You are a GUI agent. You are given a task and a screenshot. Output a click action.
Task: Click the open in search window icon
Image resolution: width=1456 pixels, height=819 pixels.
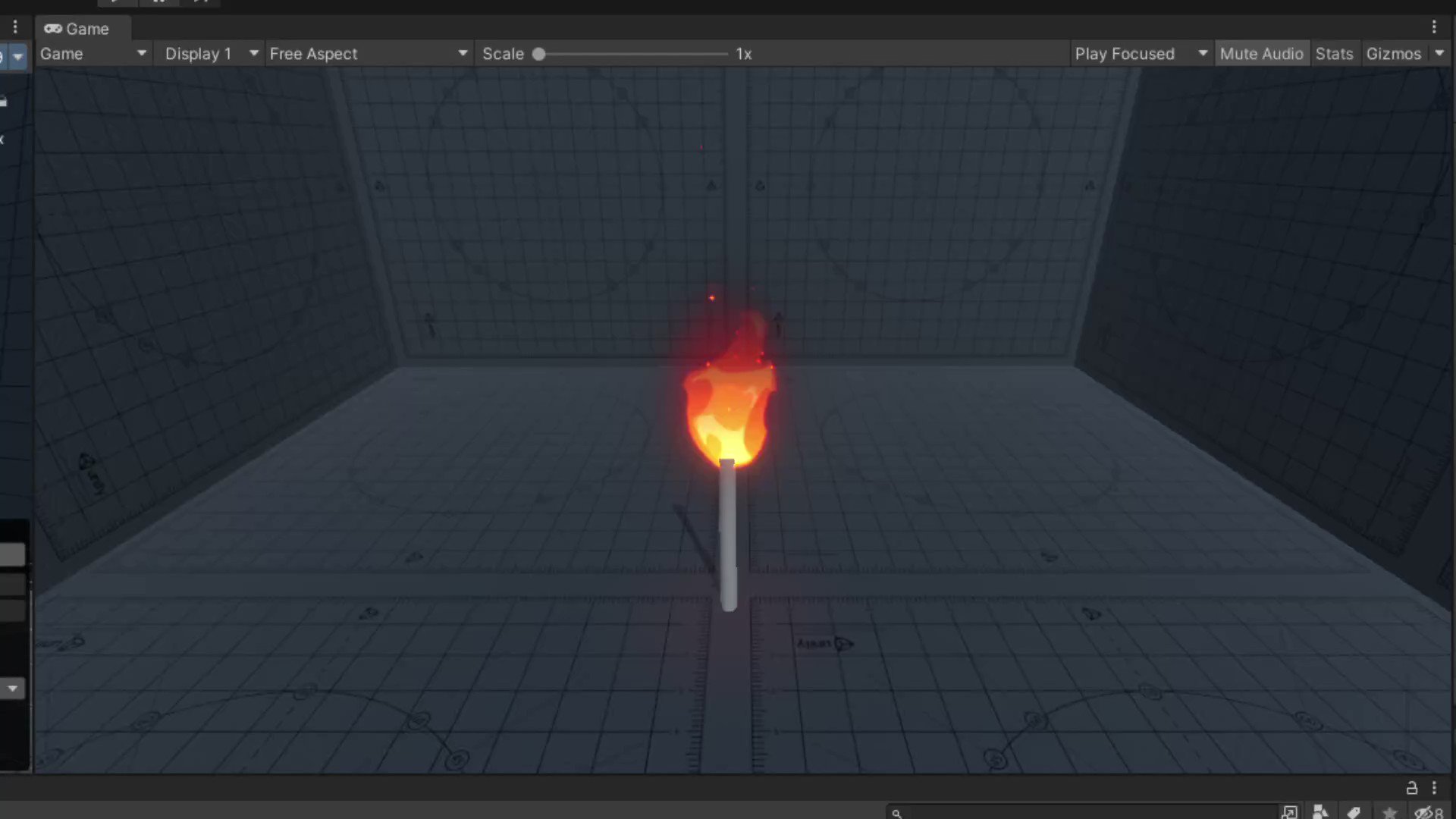point(1288,812)
